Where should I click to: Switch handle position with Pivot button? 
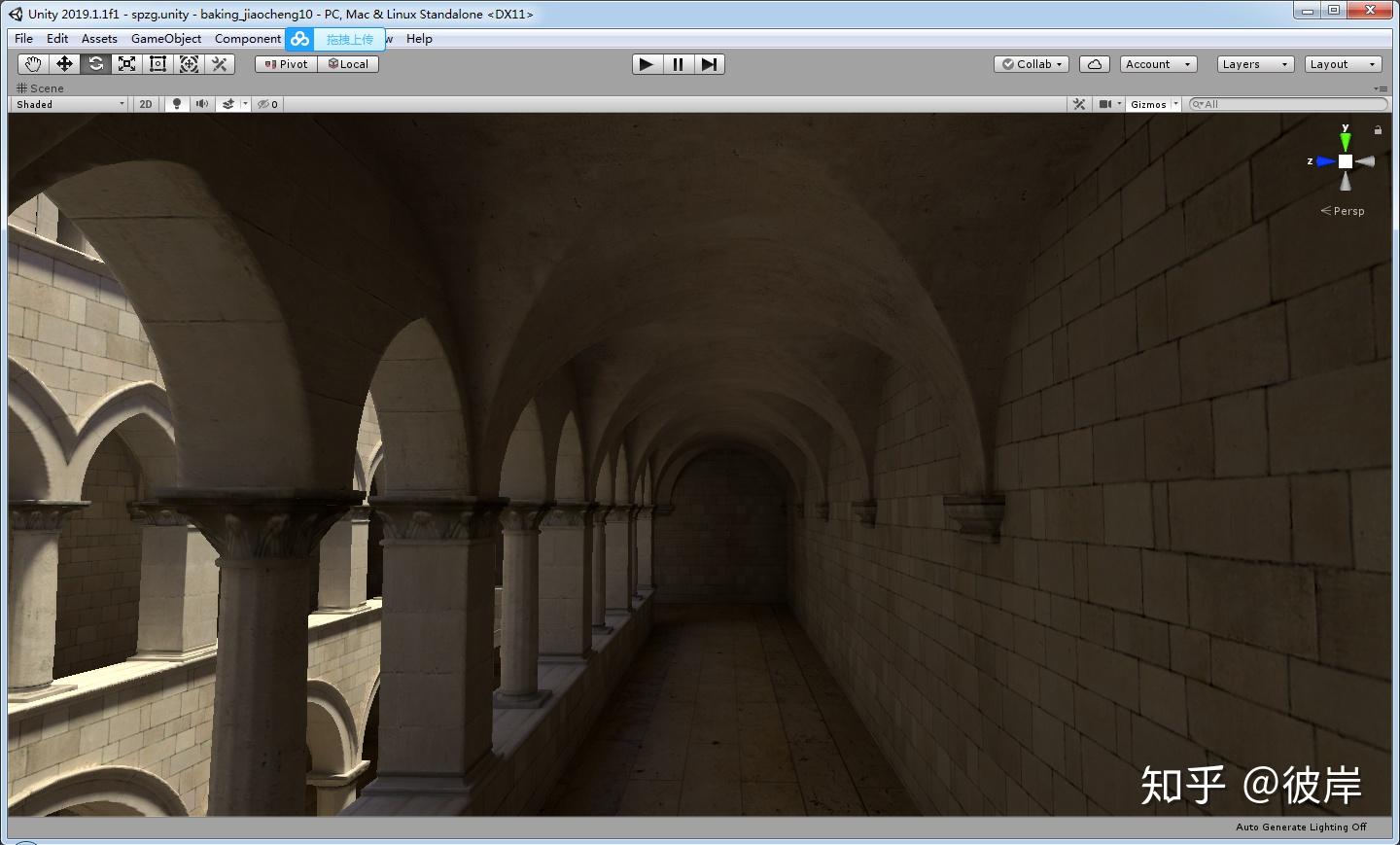(x=286, y=64)
